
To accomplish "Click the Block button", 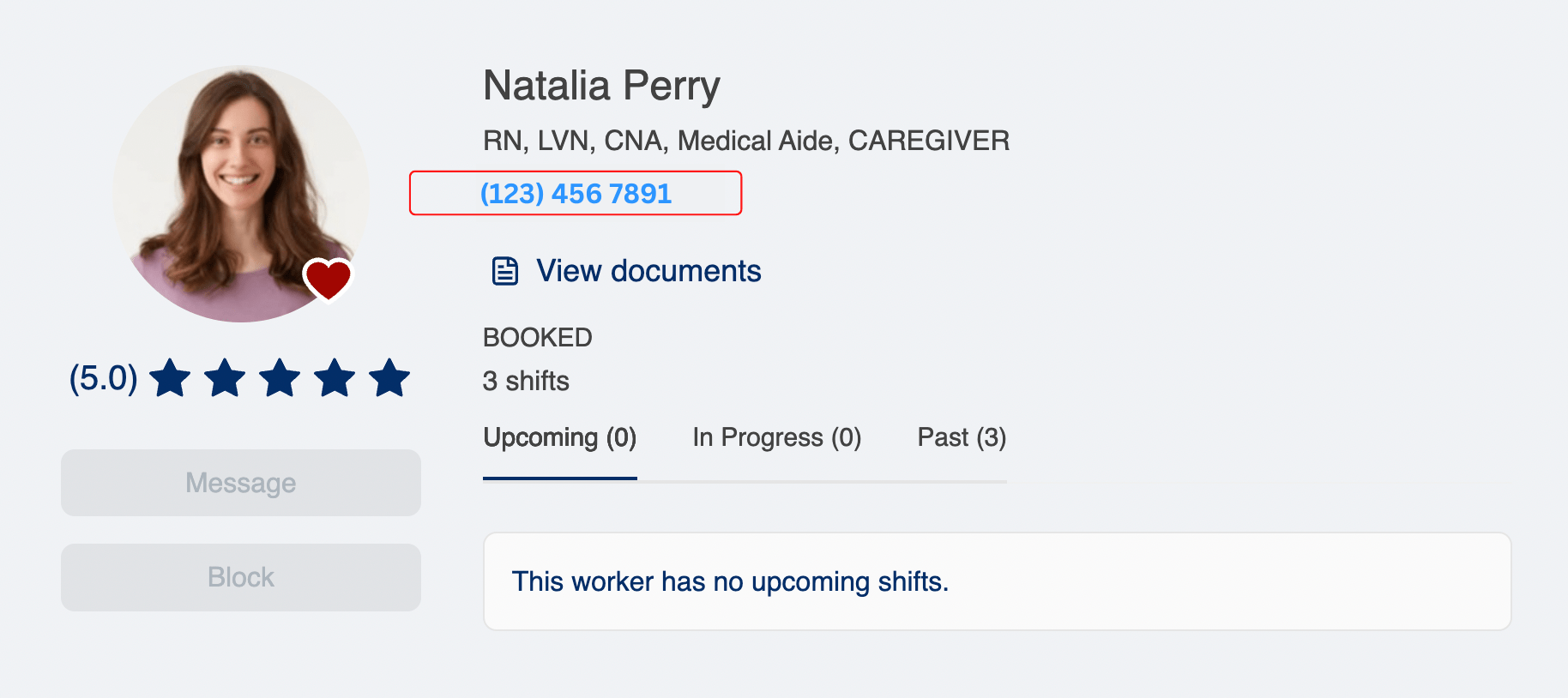I will click(240, 576).
